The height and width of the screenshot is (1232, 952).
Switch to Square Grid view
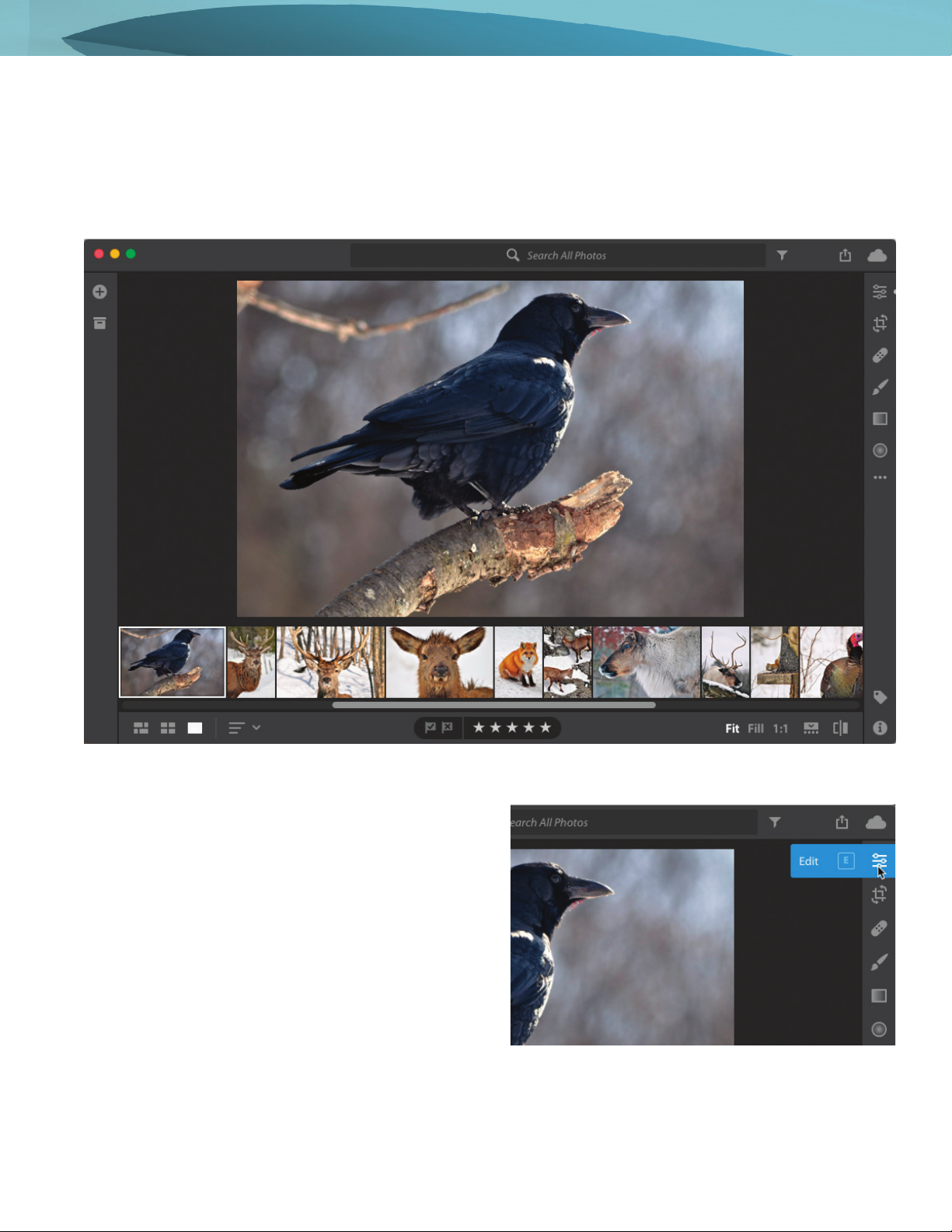click(168, 728)
